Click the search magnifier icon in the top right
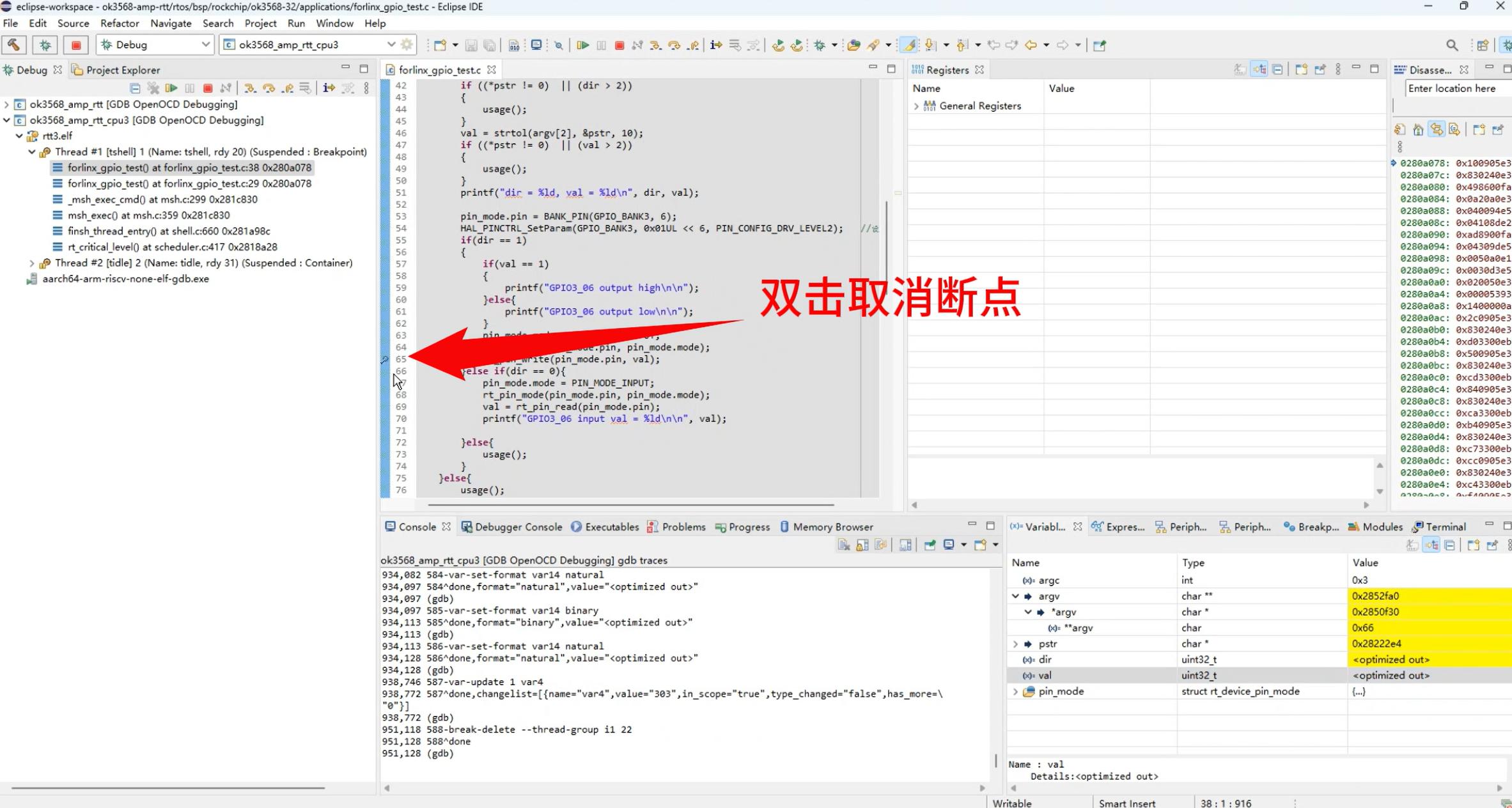 (x=1452, y=45)
